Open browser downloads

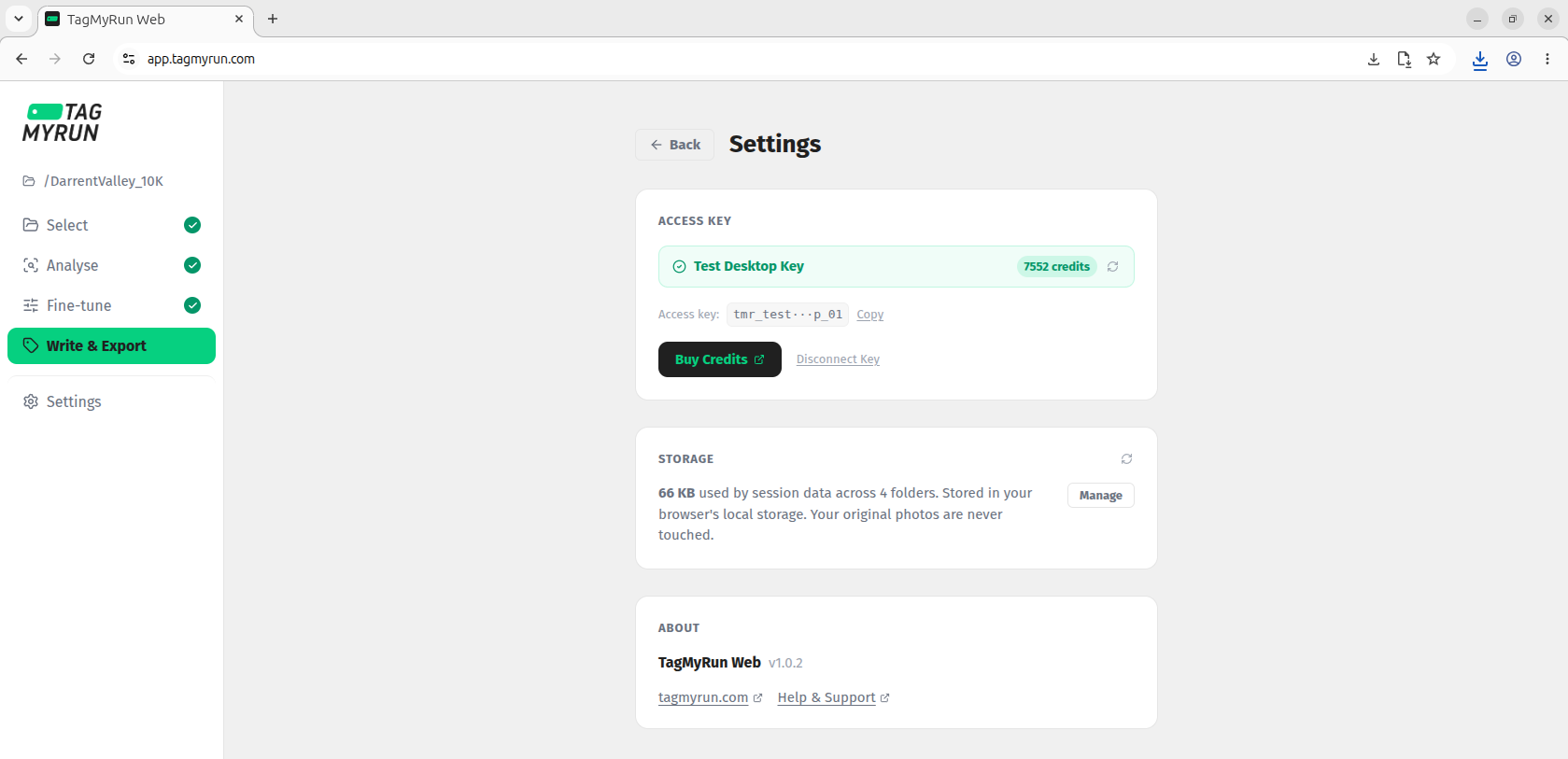[x=1480, y=60]
